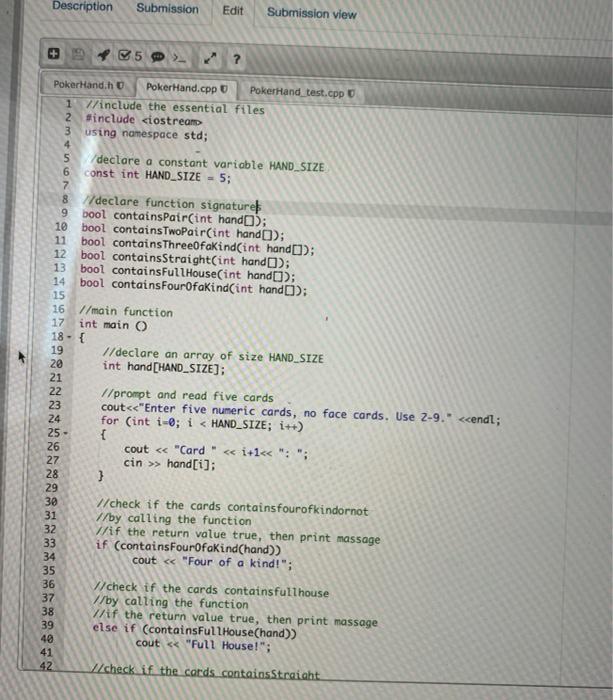
Task: Click "bool containsPair(int hand[]);" line
Action: 174,217
